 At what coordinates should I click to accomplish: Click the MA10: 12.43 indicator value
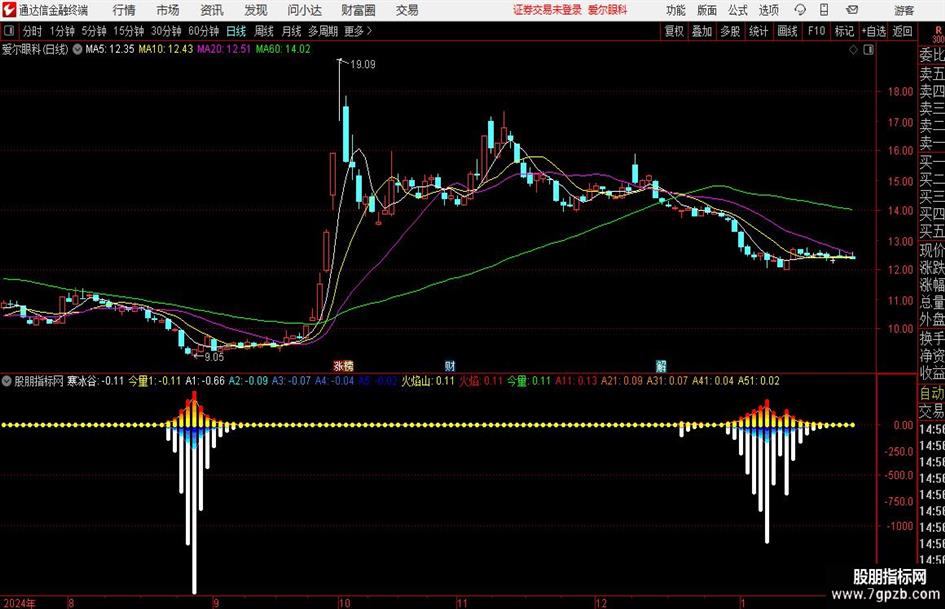pyautogui.click(x=166, y=49)
